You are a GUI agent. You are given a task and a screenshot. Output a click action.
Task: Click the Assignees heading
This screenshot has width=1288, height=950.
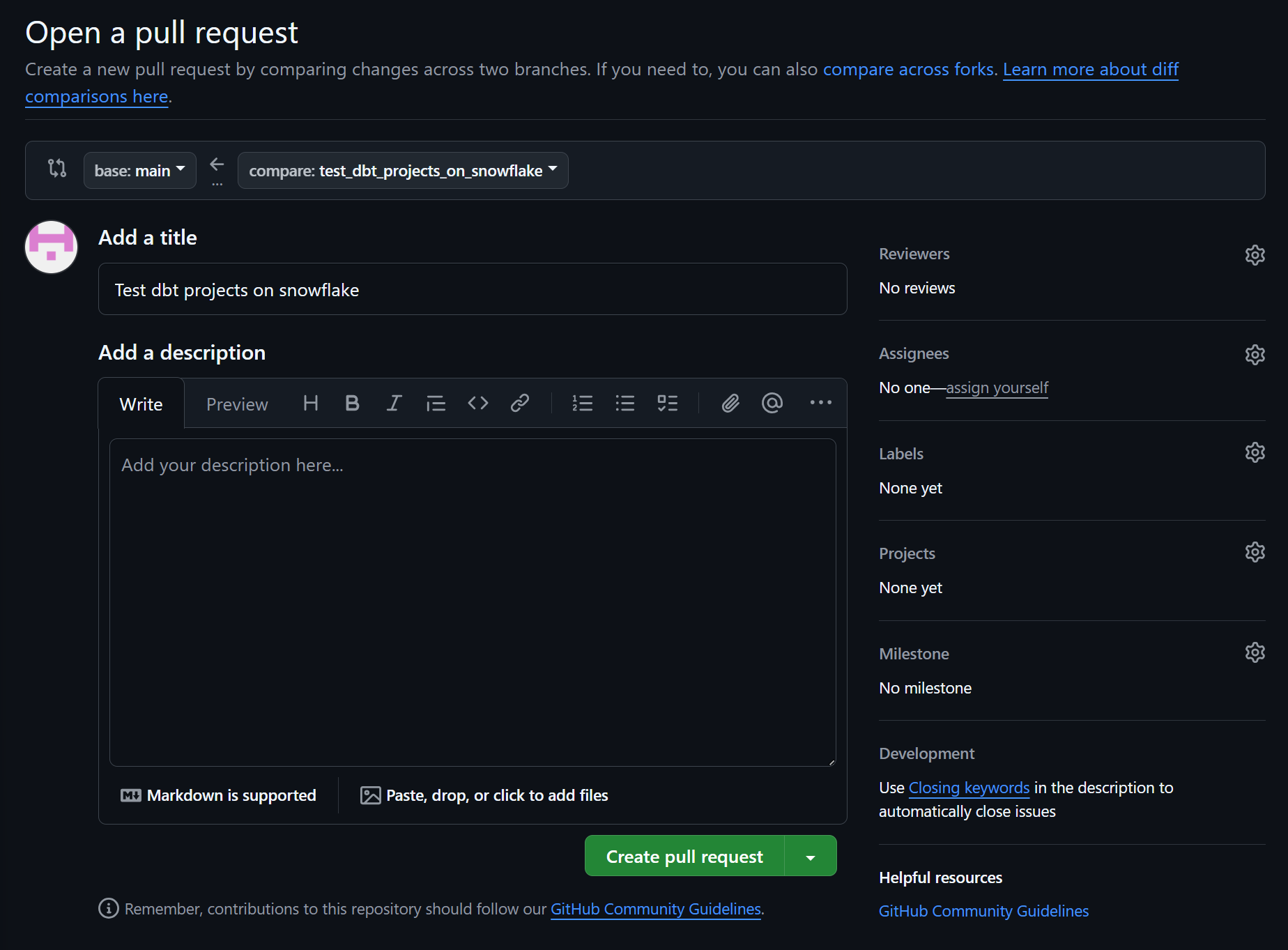pyautogui.click(x=914, y=353)
